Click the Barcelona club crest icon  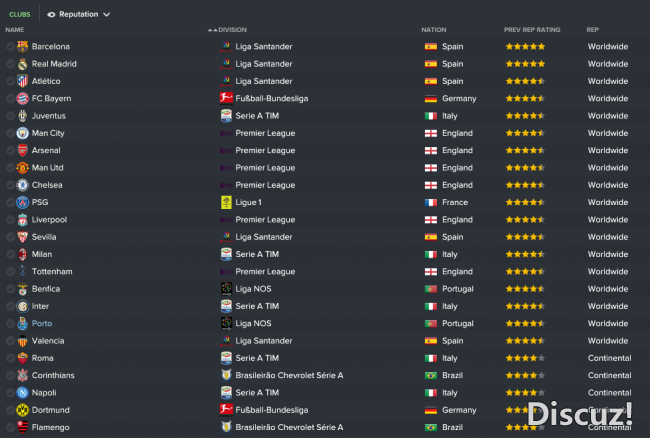pos(22,46)
